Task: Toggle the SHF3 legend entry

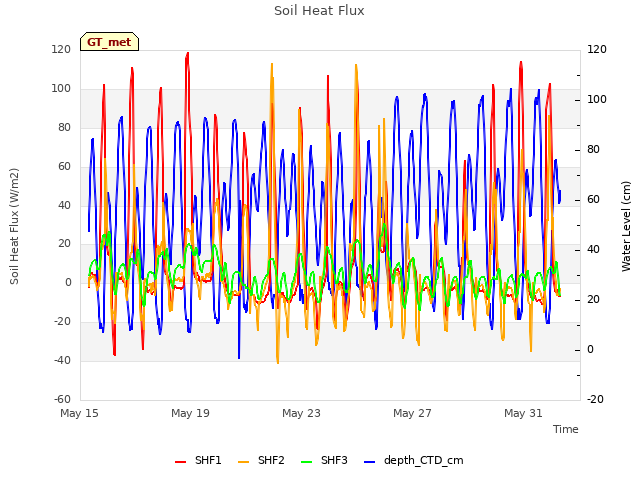Action: pyautogui.click(x=324, y=460)
